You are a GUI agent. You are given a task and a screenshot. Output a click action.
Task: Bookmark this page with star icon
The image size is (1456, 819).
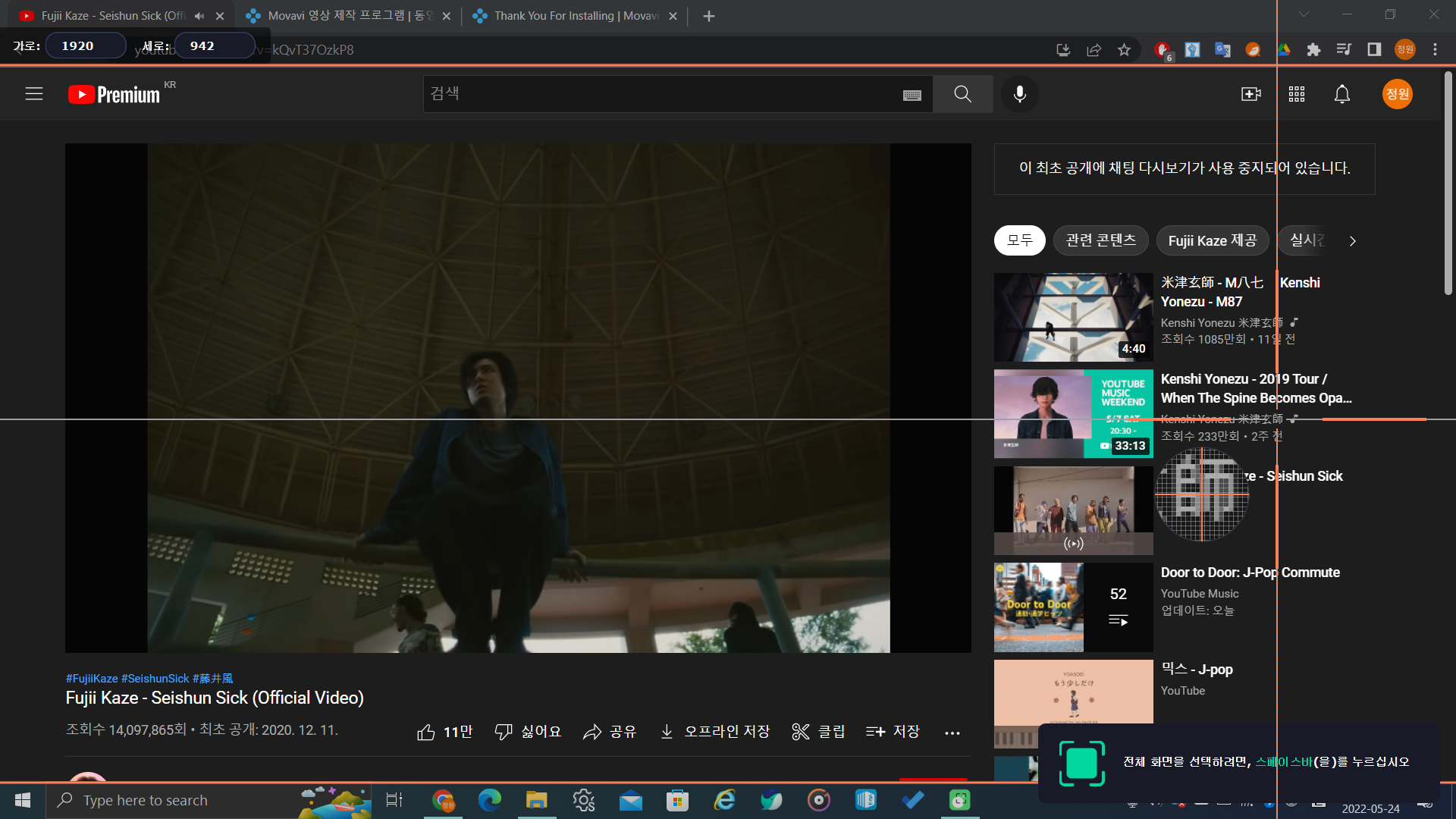[x=1124, y=50]
